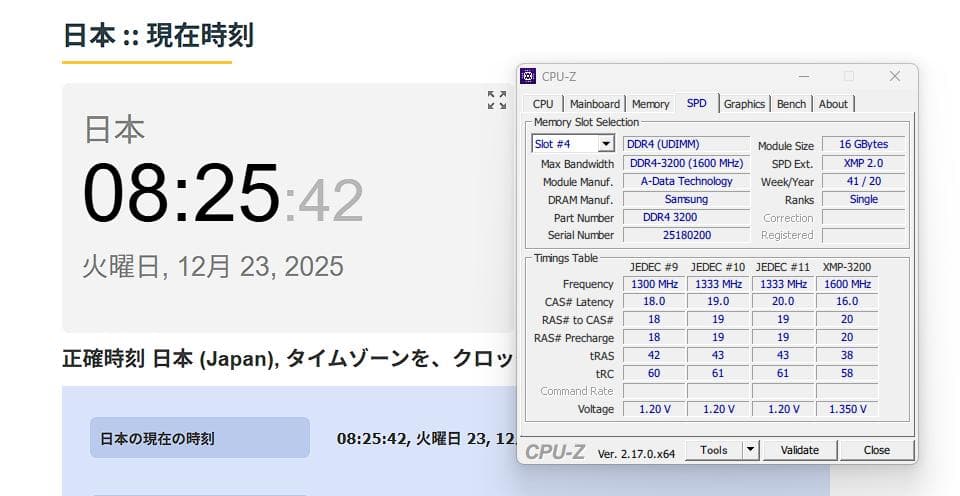Screen dimensions: 960x496
Task: Click the DRAM Manuf. value Samsung
Action: coord(686,200)
